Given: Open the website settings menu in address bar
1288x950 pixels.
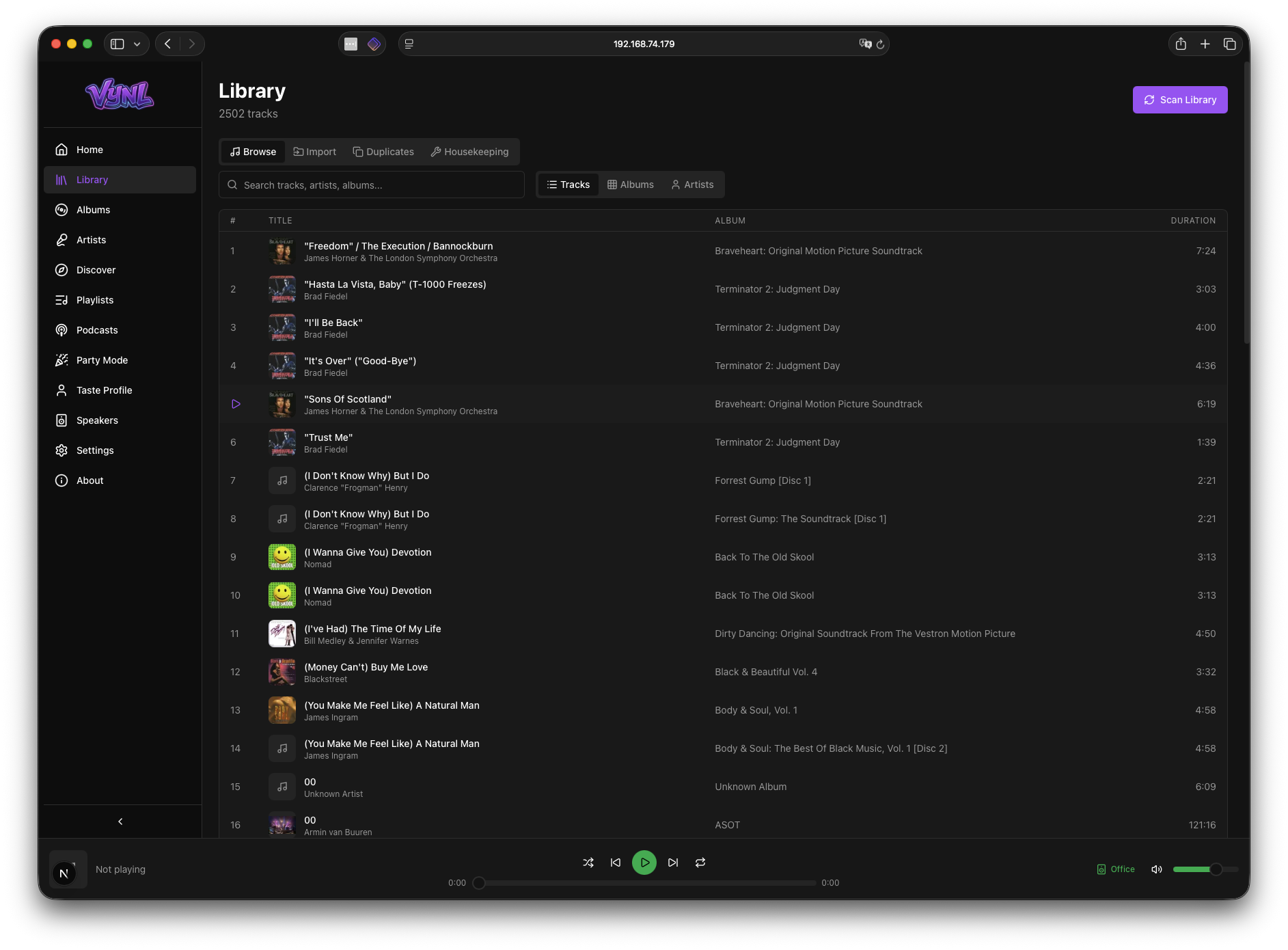Looking at the screenshot, I should (409, 44).
